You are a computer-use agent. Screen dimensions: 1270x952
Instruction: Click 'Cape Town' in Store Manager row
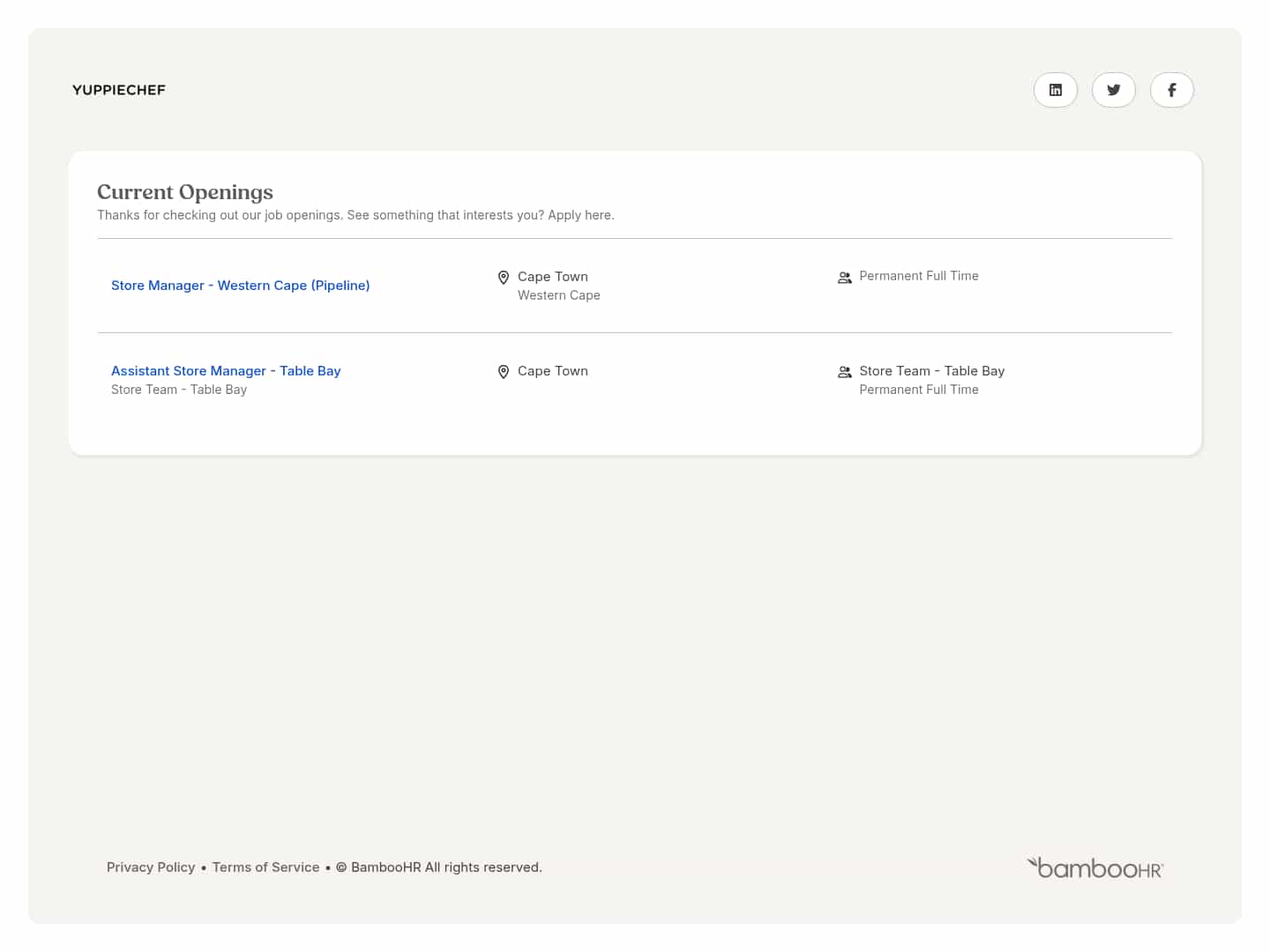(553, 277)
